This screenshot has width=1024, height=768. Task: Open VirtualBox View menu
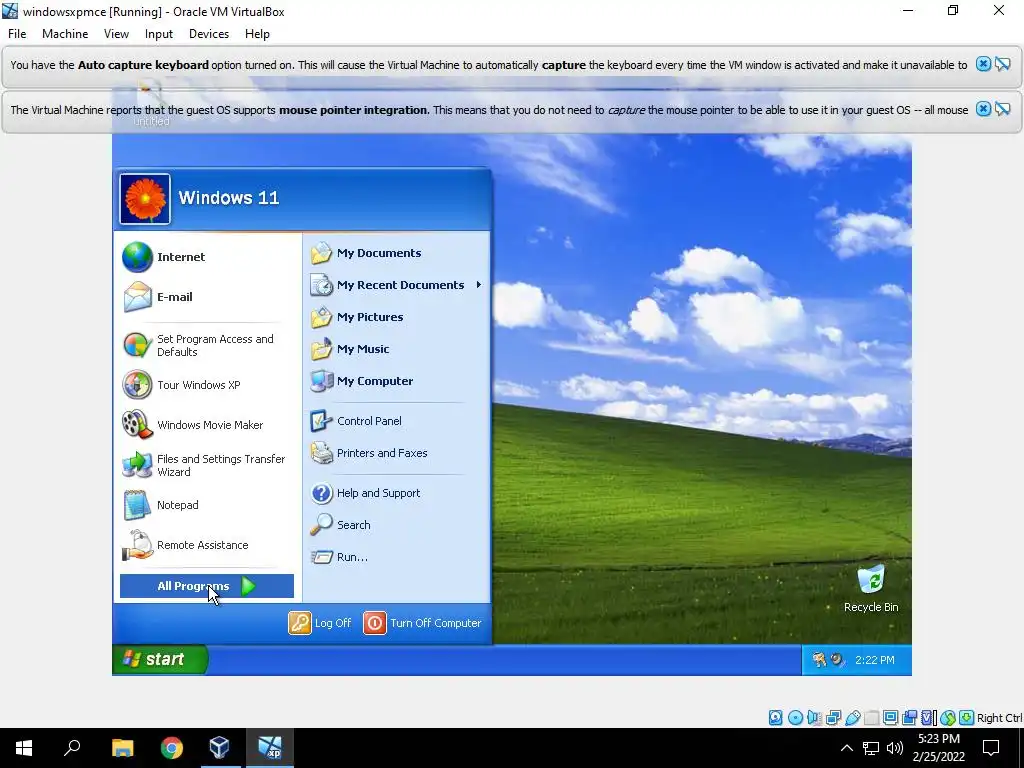pos(116,34)
